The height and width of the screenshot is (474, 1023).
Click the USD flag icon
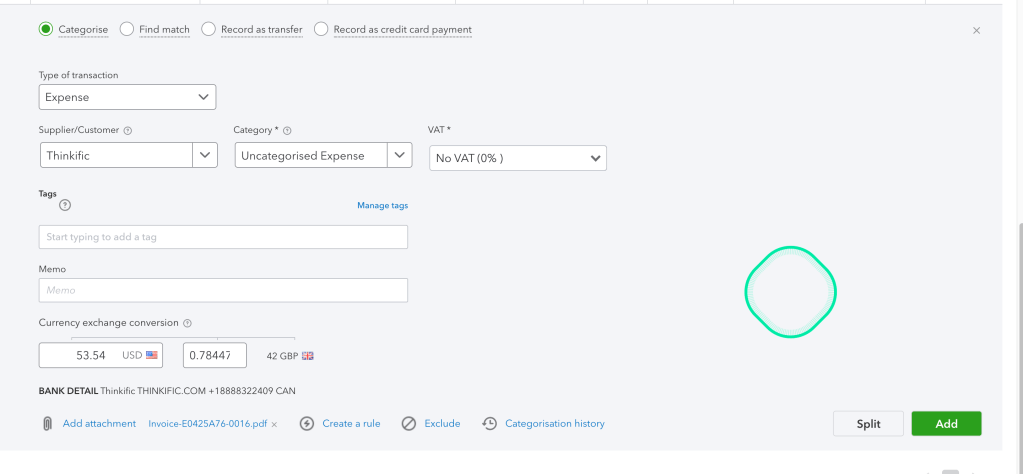152,355
